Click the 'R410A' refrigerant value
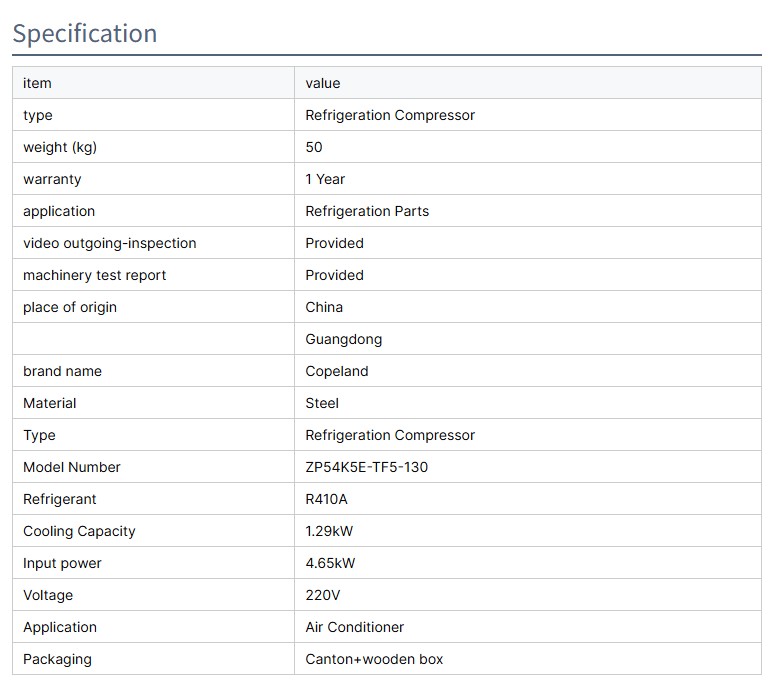 327,499
